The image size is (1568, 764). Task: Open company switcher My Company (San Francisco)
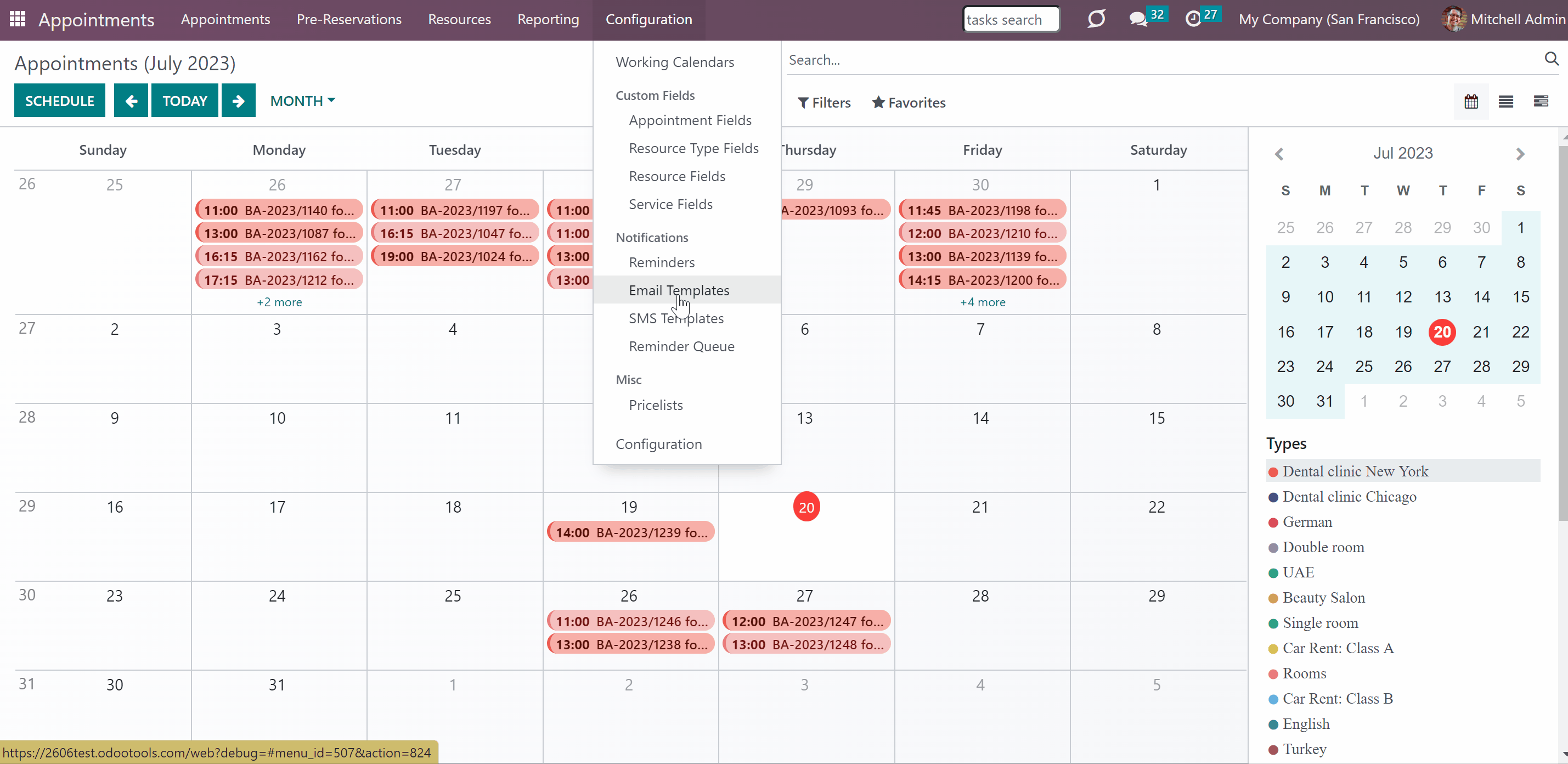(x=1329, y=19)
